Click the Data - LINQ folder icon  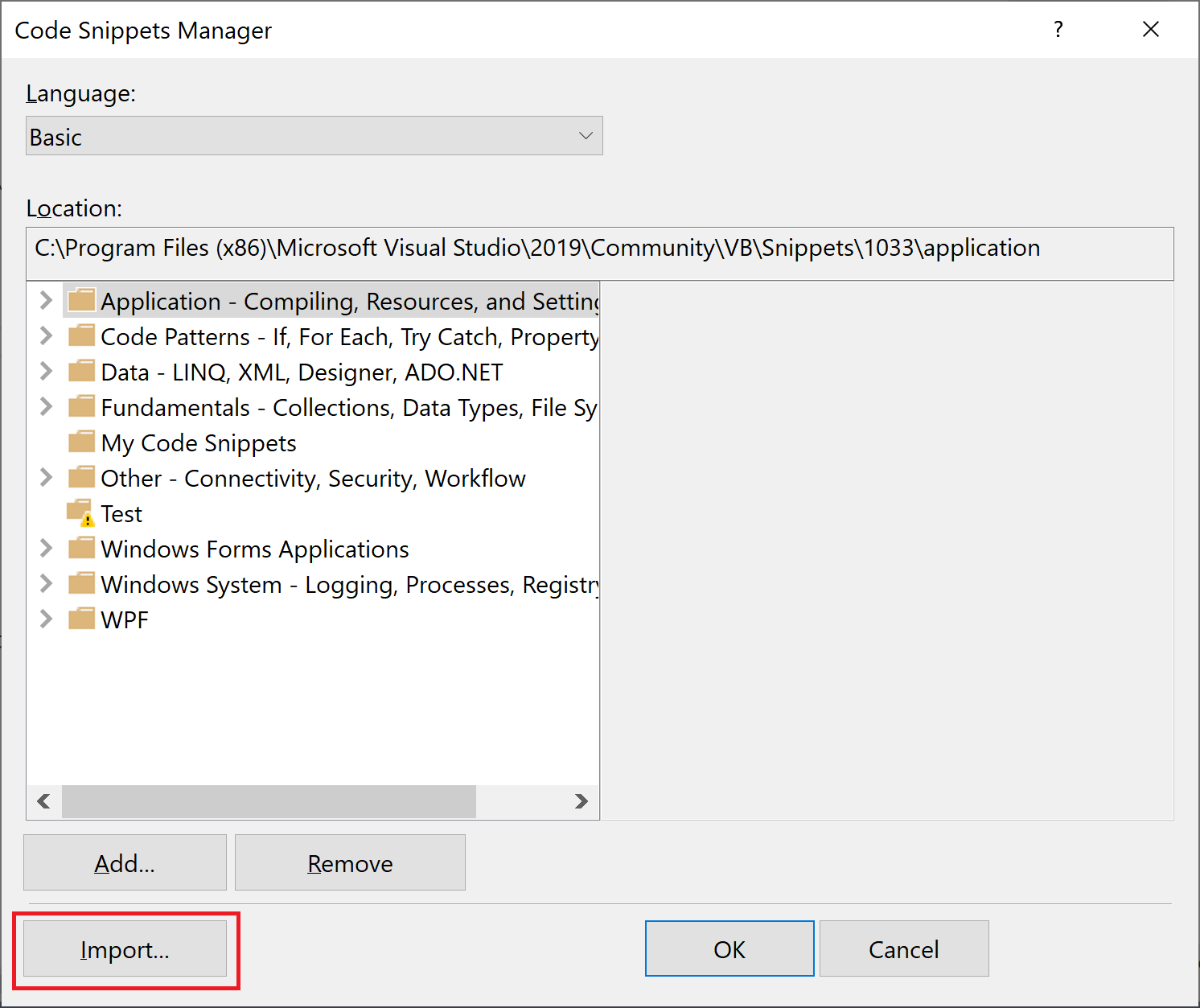(x=81, y=370)
